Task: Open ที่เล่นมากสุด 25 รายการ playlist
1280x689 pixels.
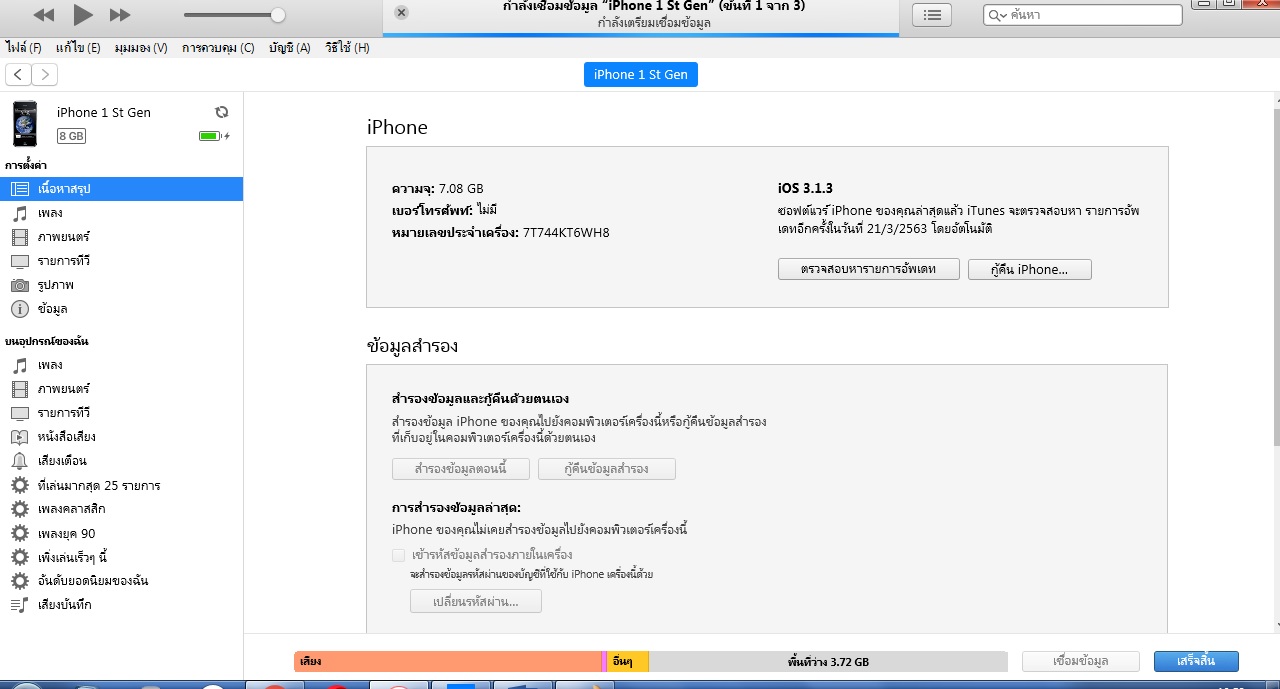Action: tap(121, 485)
